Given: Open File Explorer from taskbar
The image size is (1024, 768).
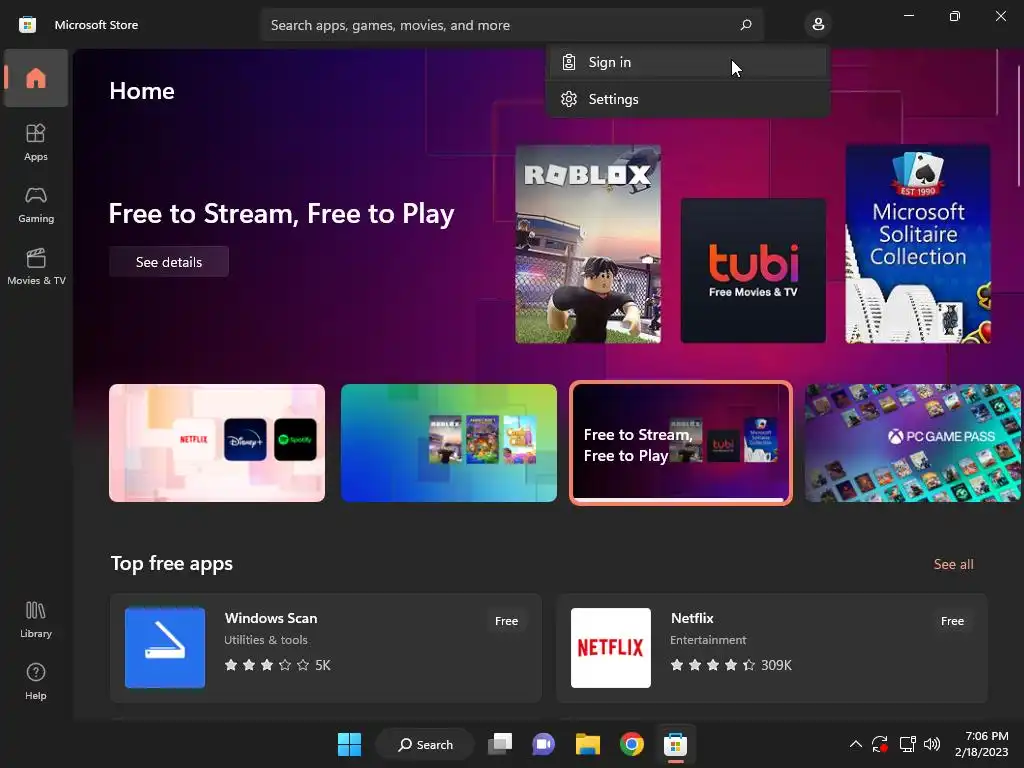Looking at the screenshot, I should [588, 744].
